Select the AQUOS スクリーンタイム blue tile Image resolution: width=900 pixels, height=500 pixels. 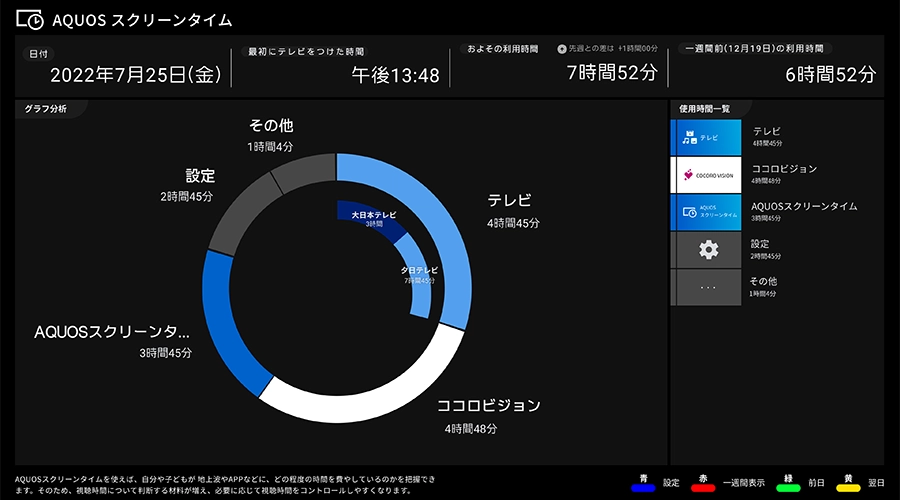tap(706, 212)
